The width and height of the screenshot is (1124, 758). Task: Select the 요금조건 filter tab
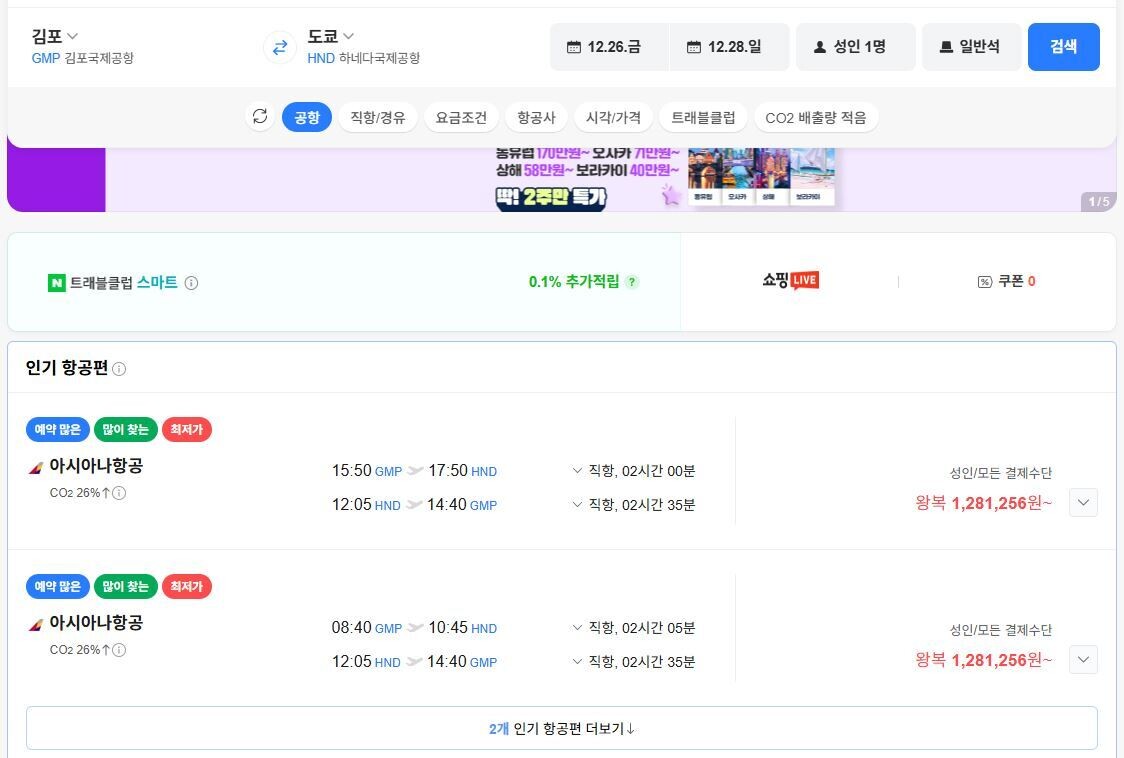tap(461, 117)
